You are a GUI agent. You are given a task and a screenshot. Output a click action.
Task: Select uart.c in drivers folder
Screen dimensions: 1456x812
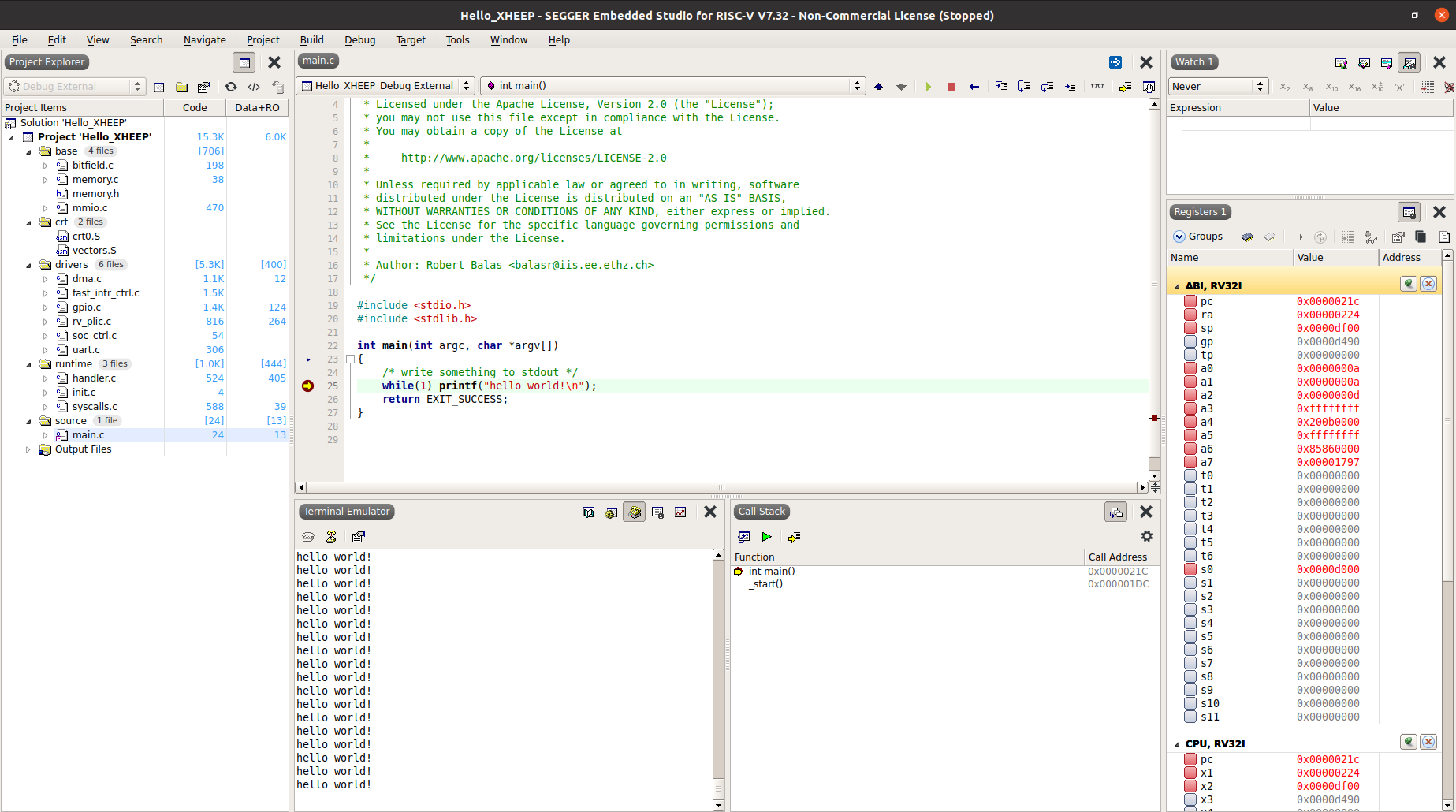point(86,350)
